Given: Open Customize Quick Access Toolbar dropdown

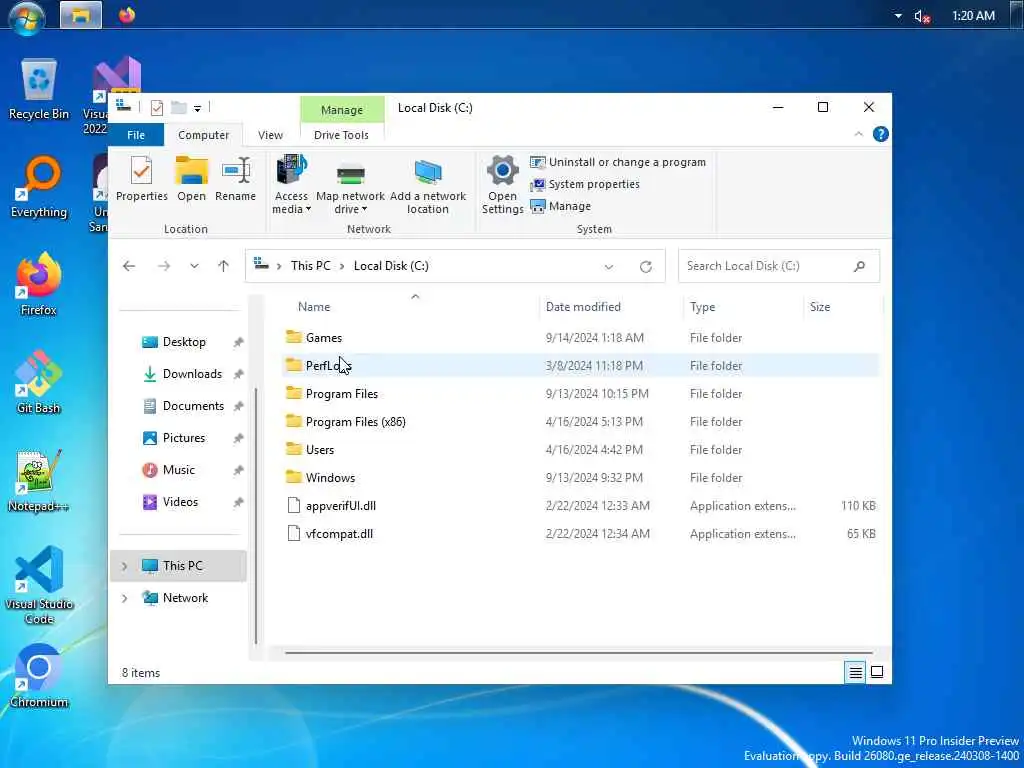Looking at the screenshot, I should [197, 108].
